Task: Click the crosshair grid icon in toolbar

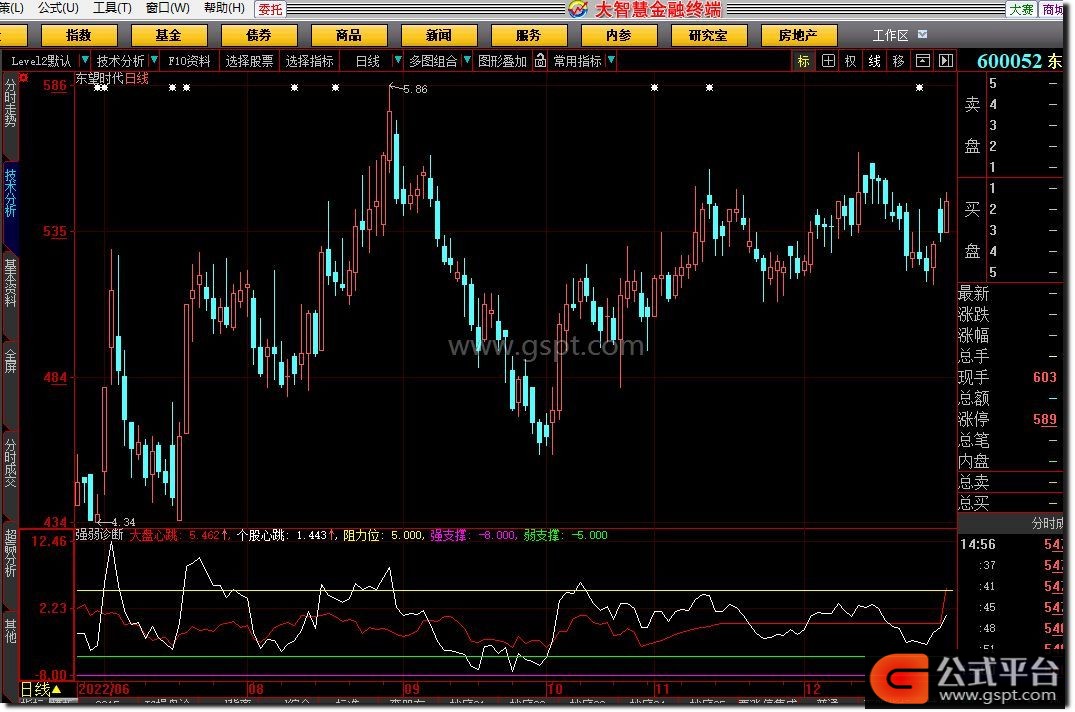Action: tap(828, 61)
